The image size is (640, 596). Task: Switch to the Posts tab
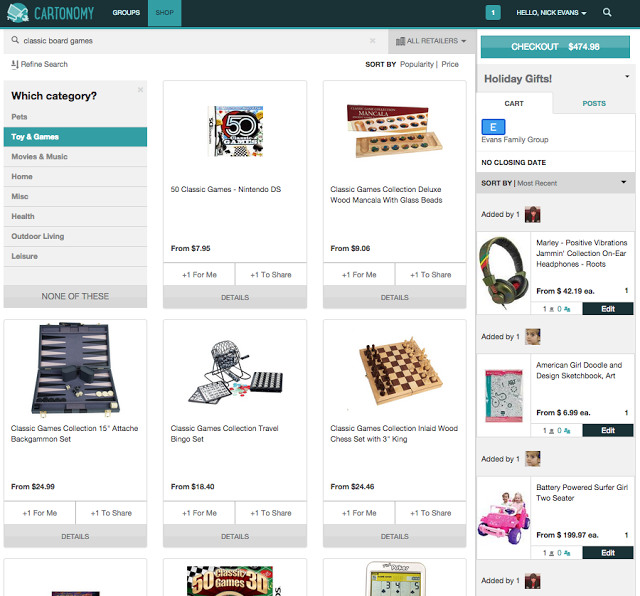594,103
